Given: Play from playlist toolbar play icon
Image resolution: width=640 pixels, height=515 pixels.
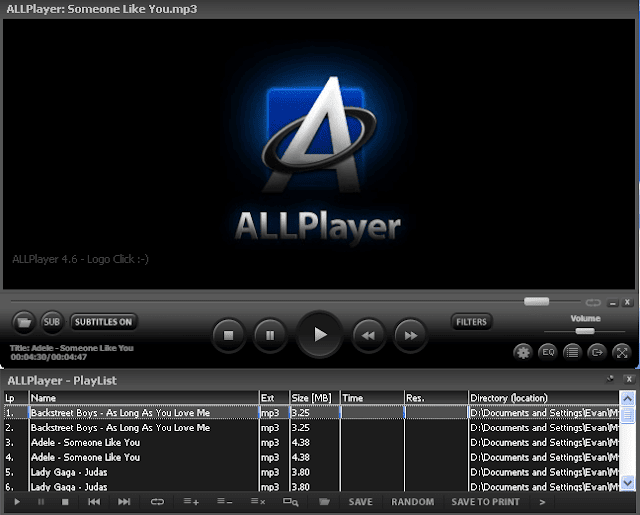Looking at the screenshot, I should [x=17, y=502].
